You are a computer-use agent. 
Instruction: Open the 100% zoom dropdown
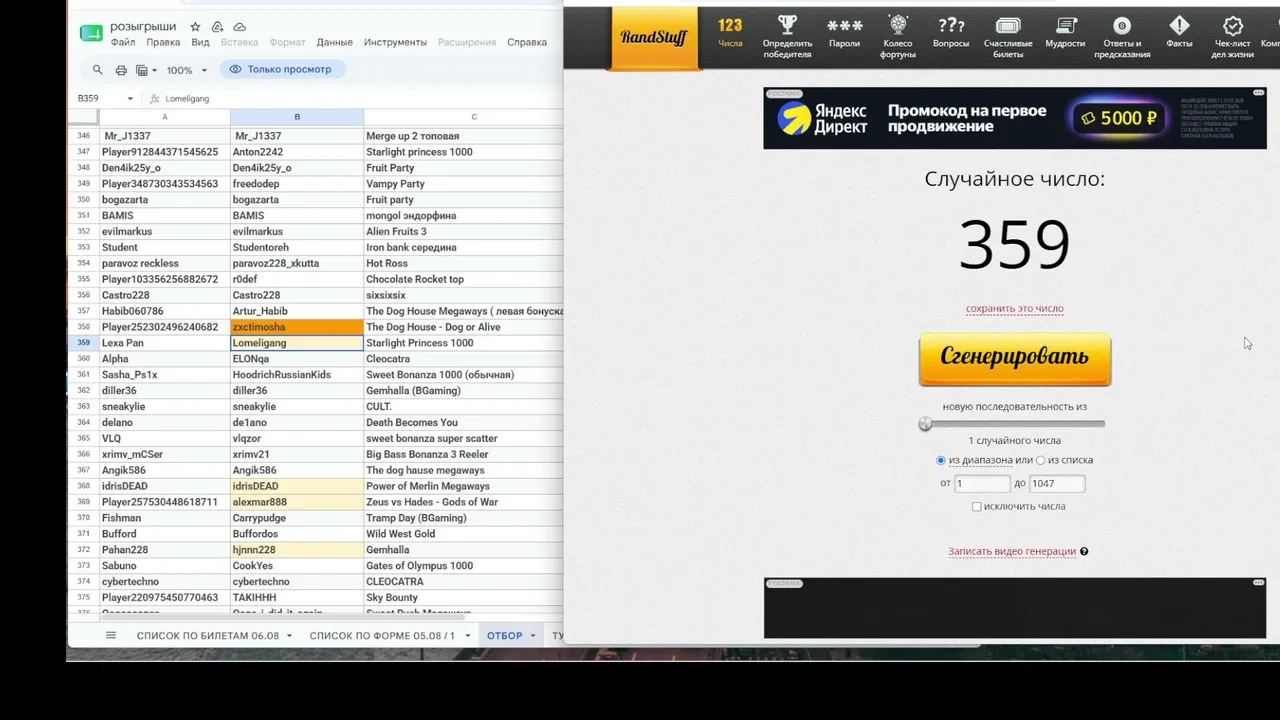[187, 70]
